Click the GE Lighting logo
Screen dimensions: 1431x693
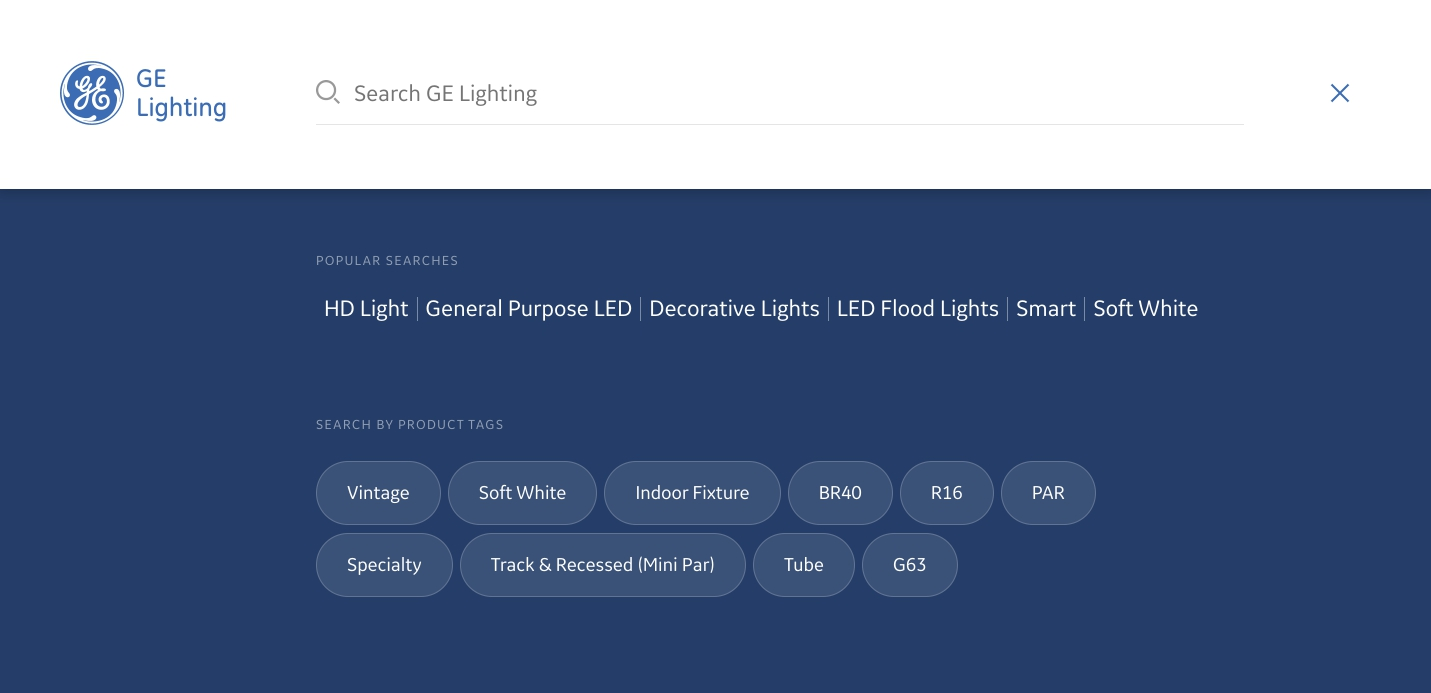[143, 93]
